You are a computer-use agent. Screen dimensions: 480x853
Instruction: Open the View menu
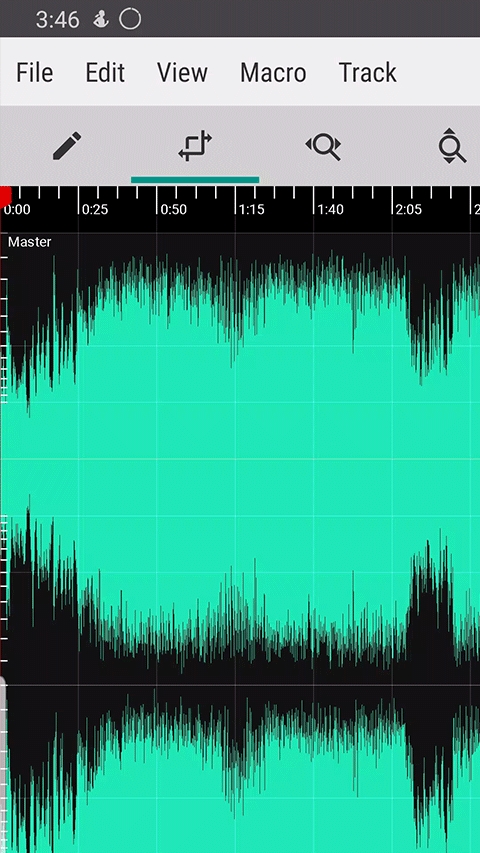point(182,72)
